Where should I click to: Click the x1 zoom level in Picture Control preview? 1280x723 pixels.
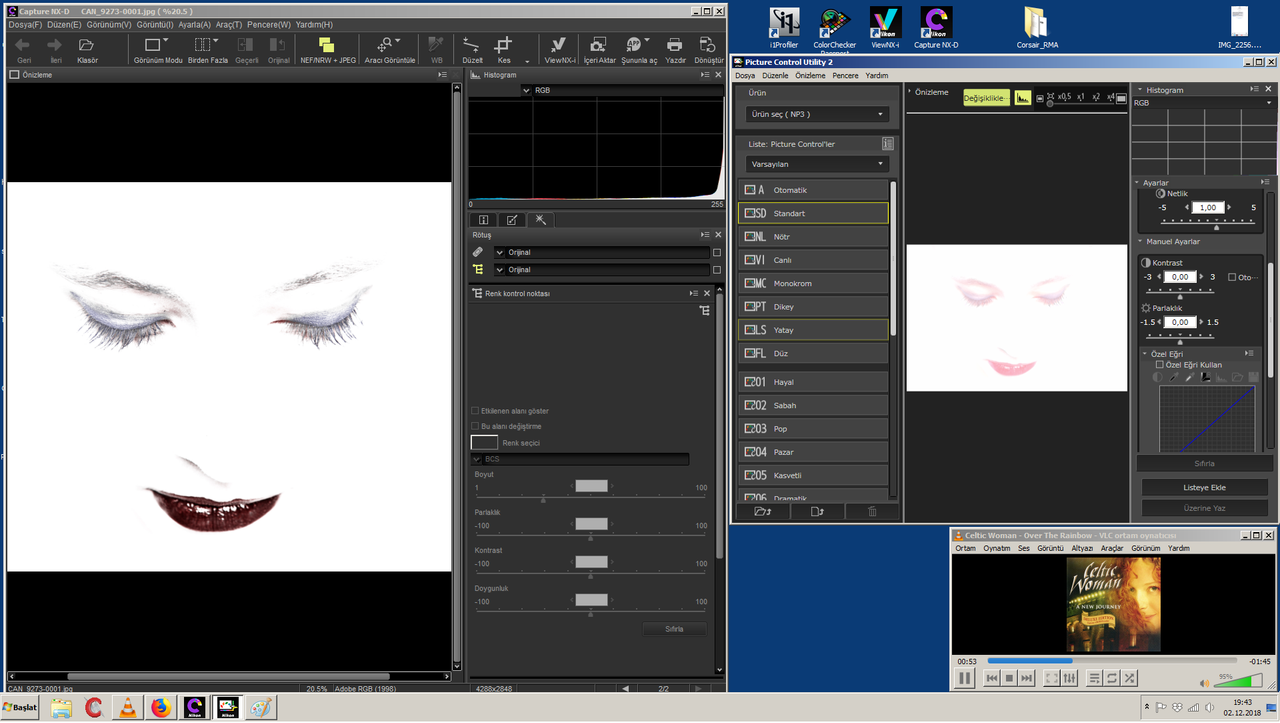(x=1081, y=97)
